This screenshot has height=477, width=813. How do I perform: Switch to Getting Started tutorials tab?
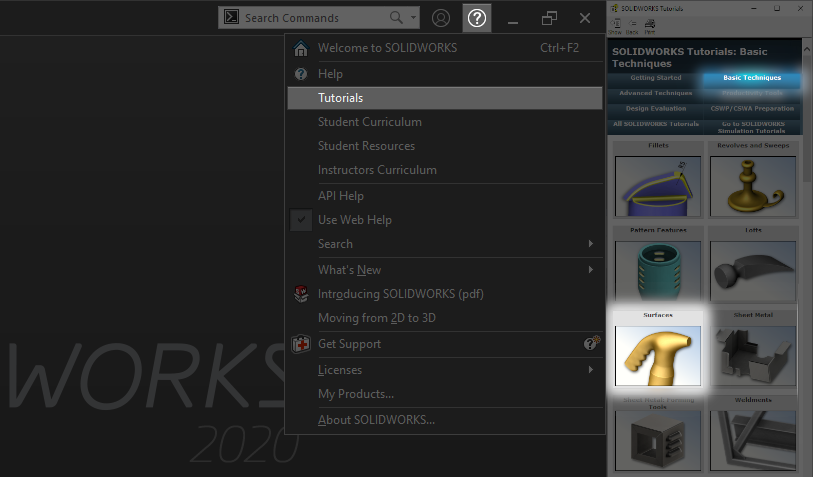pos(655,78)
